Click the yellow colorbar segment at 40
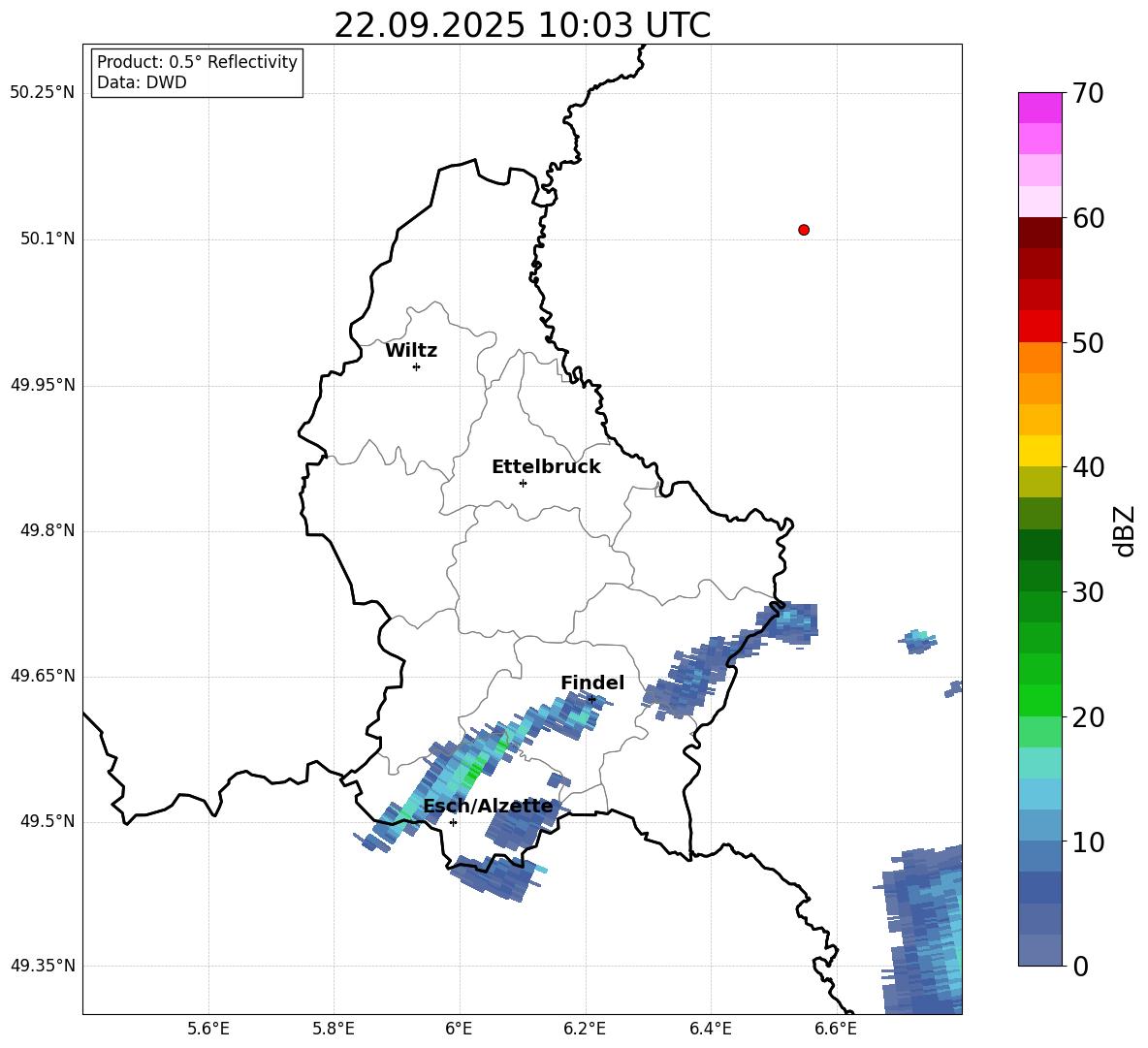 click(x=1039, y=451)
